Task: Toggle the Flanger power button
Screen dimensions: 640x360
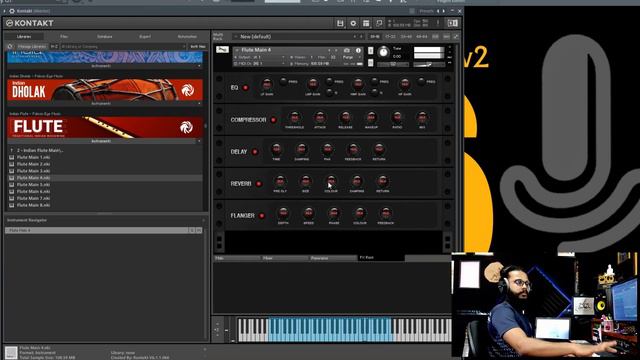Action: pos(262,216)
